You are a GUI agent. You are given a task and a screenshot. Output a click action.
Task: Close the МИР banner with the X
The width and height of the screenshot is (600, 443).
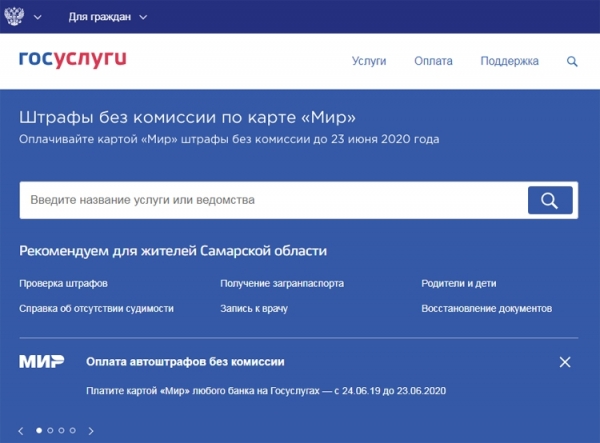(565, 362)
